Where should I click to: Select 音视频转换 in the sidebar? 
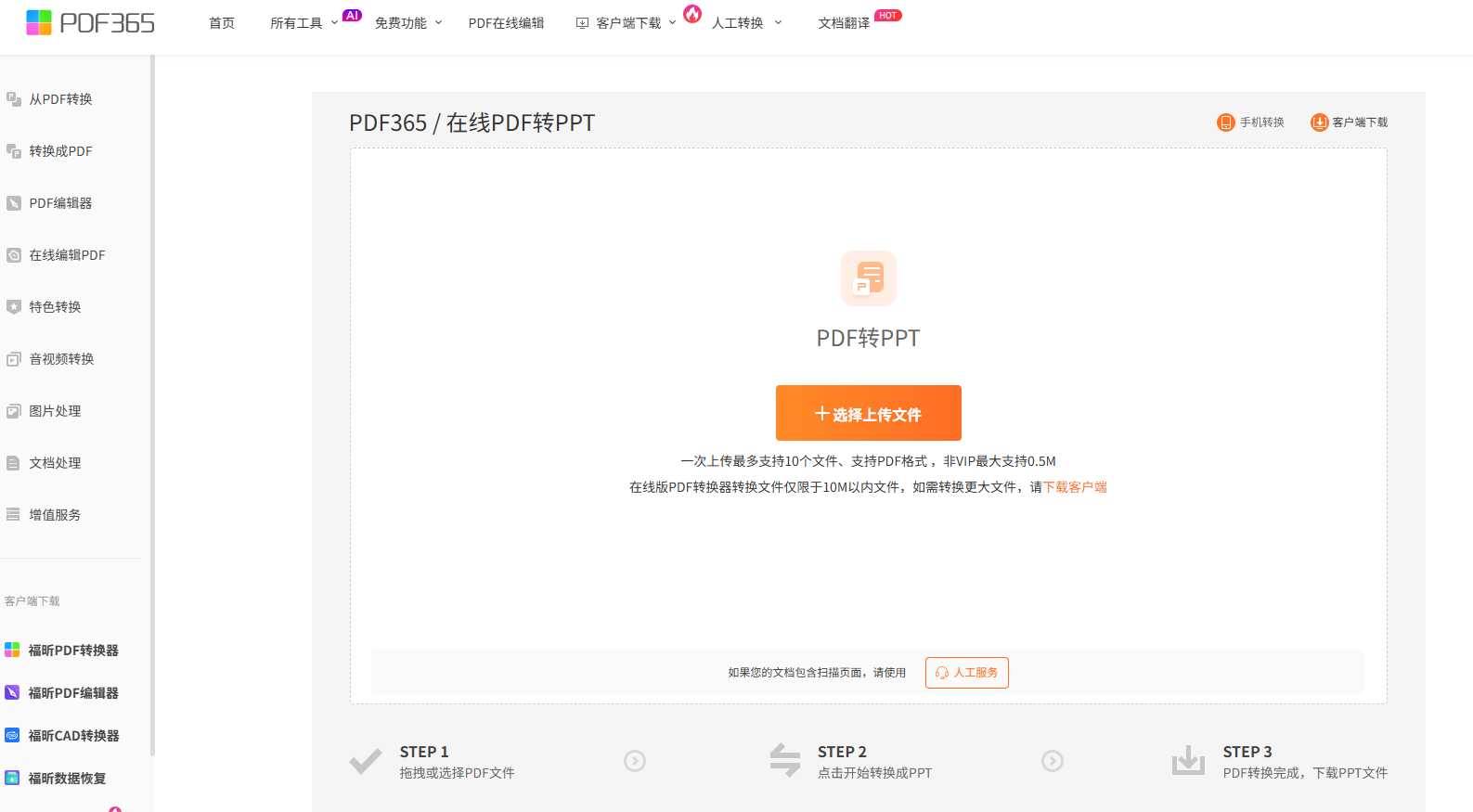coord(61,359)
